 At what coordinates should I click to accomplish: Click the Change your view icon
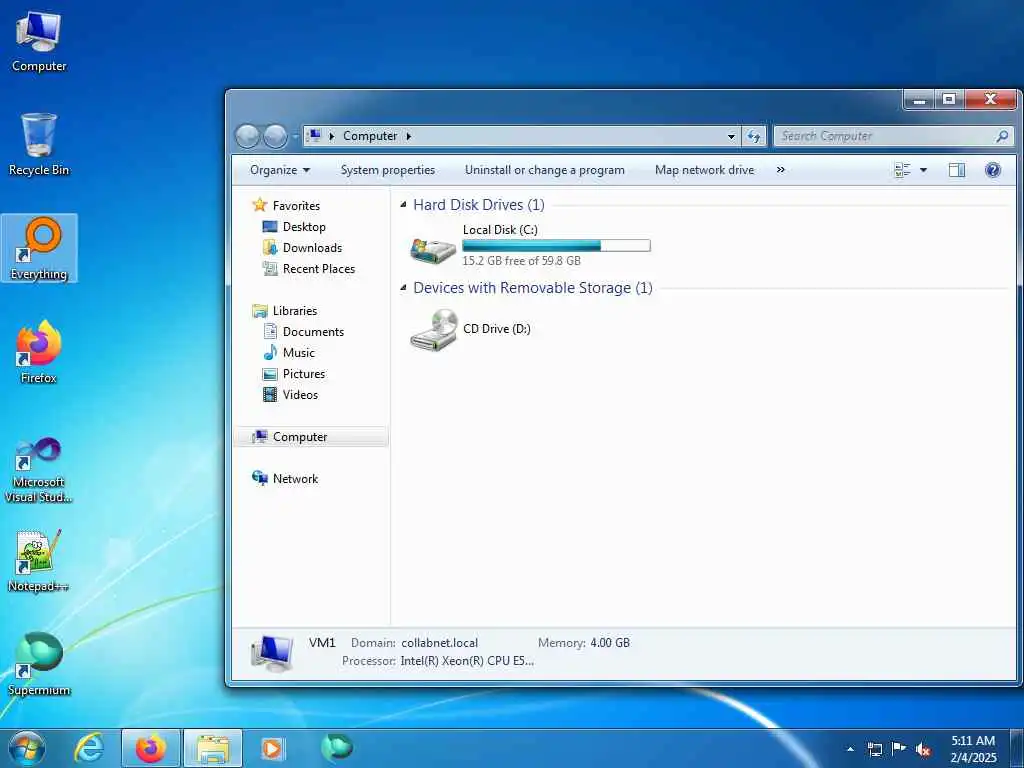point(902,170)
